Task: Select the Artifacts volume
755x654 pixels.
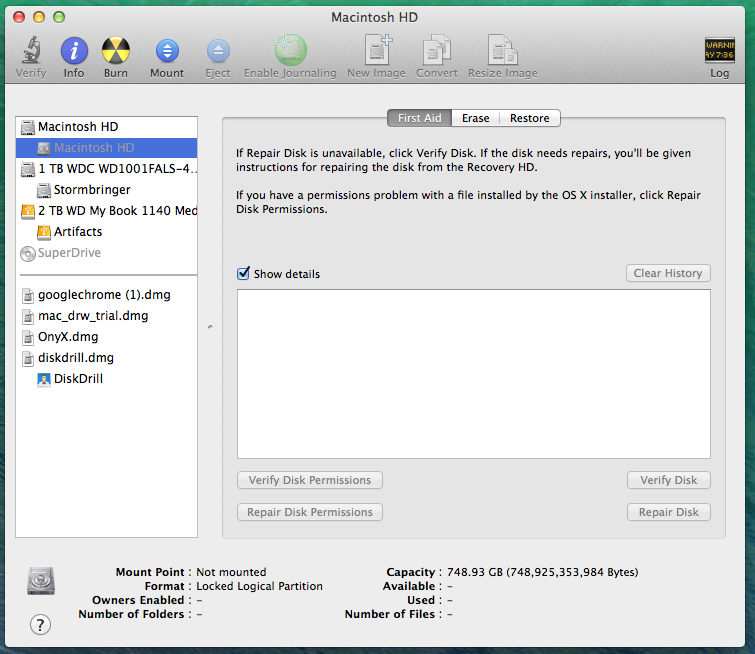Action: point(106,232)
